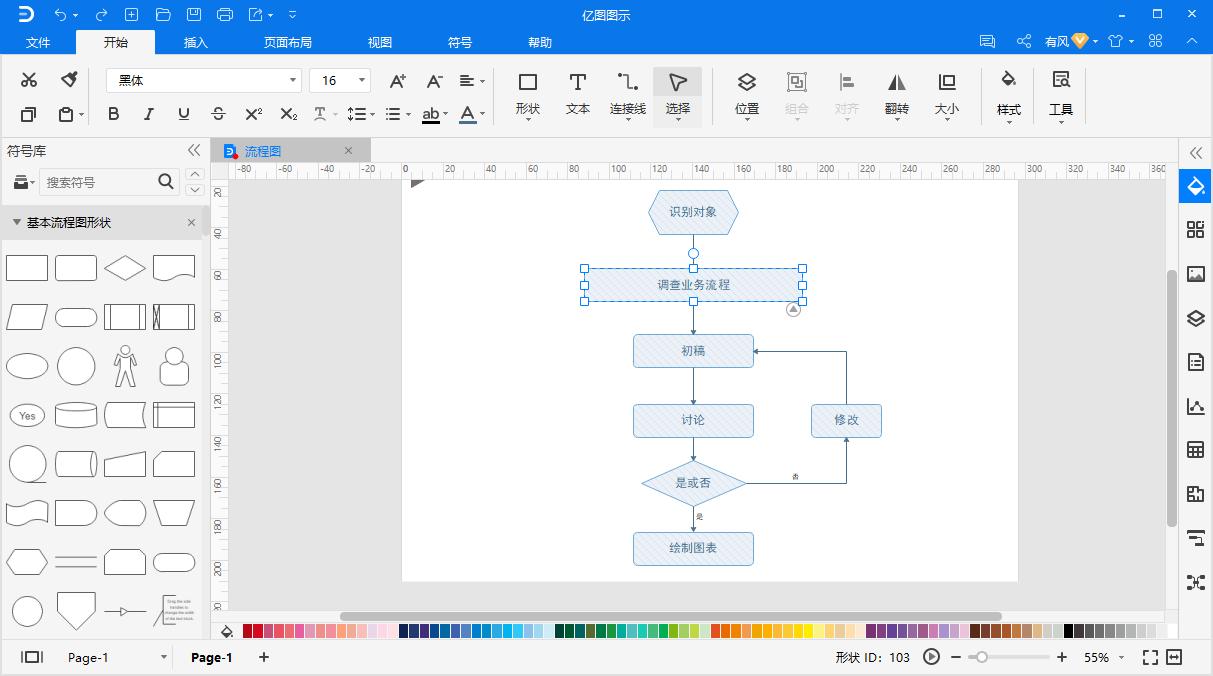Toggle italic text formatting
The width and height of the screenshot is (1213, 676).
coord(148,114)
